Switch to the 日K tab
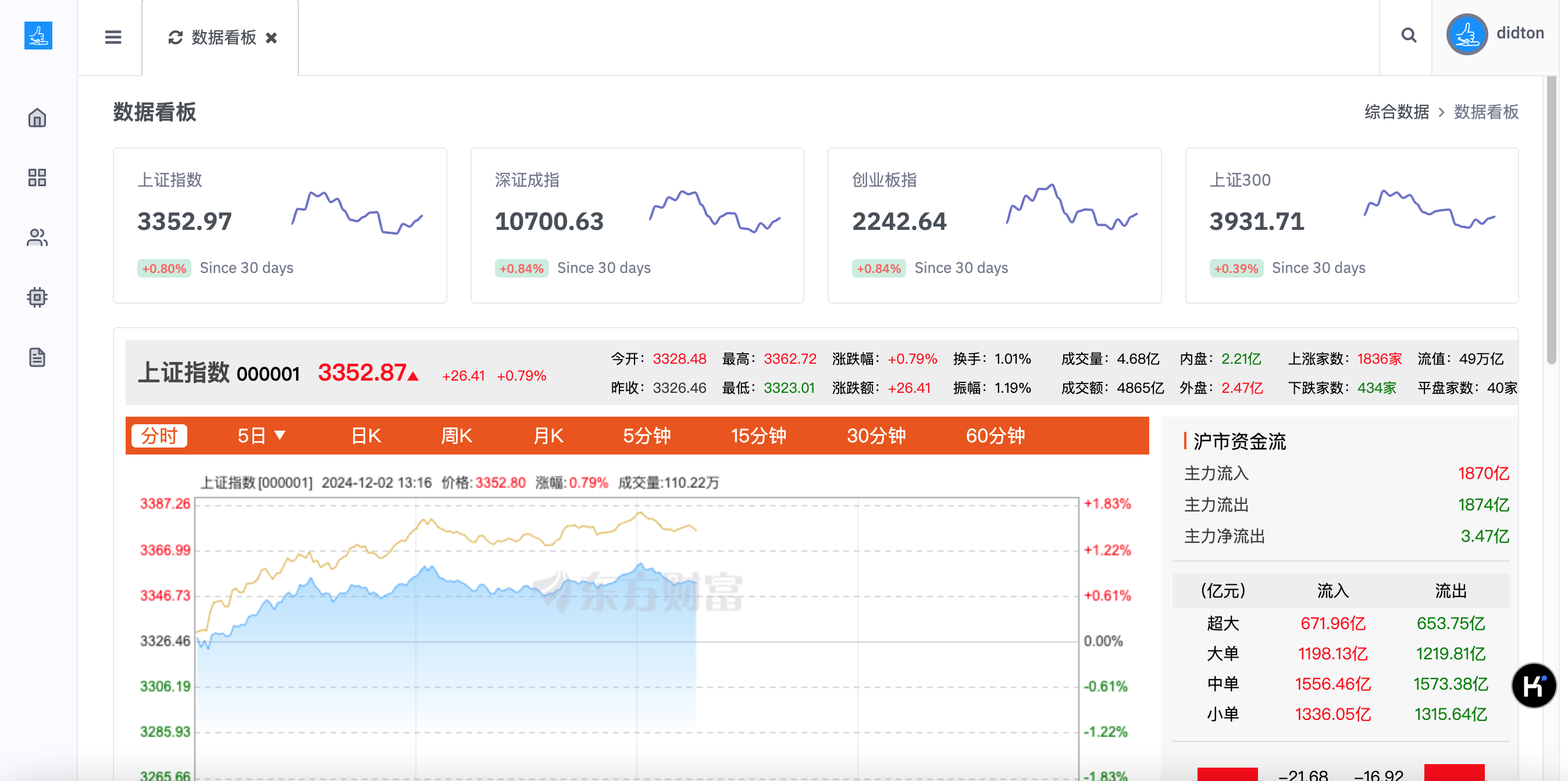1568x781 pixels. (x=366, y=435)
